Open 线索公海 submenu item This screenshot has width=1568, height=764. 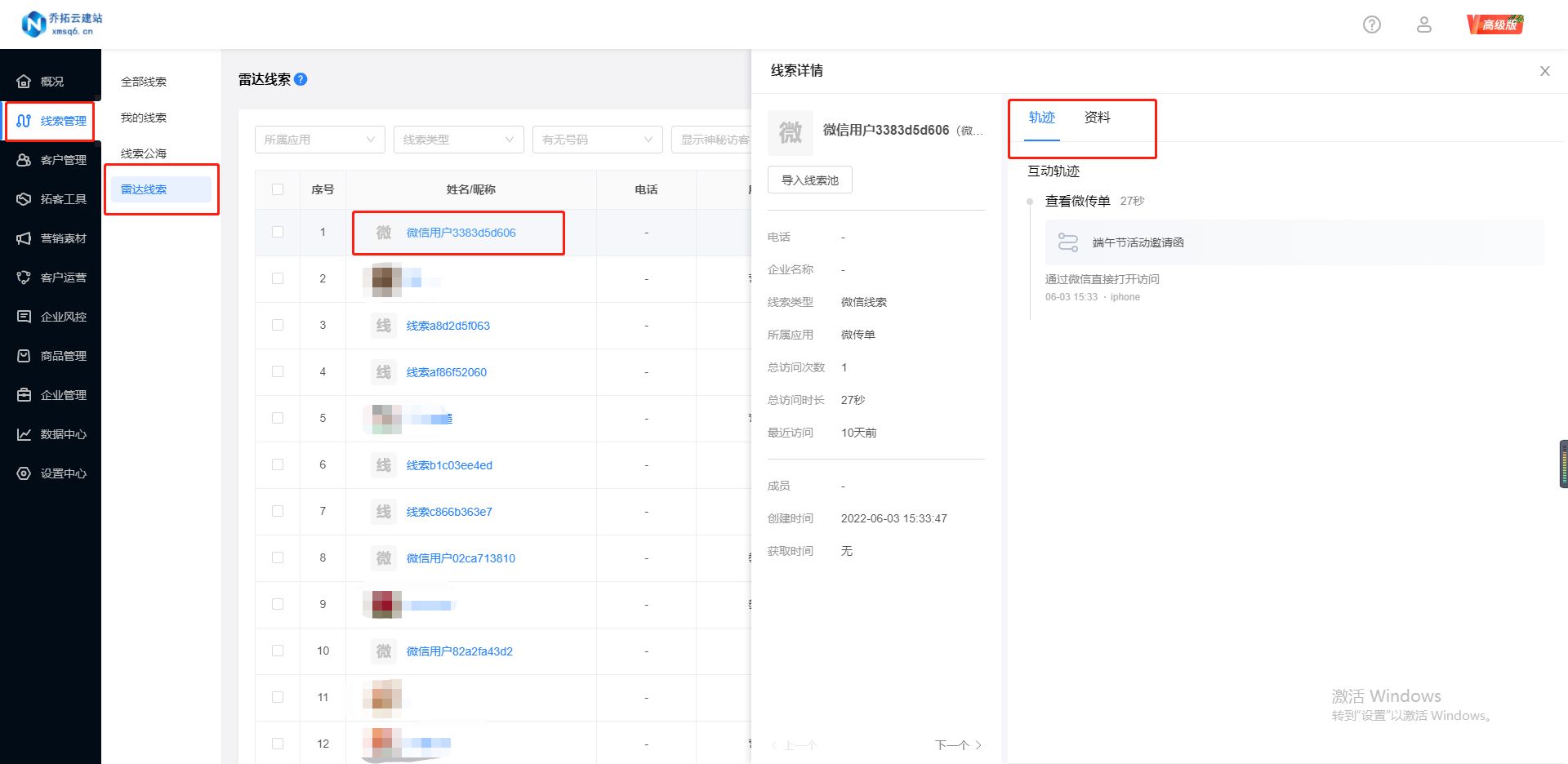click(x=144, y=153)
